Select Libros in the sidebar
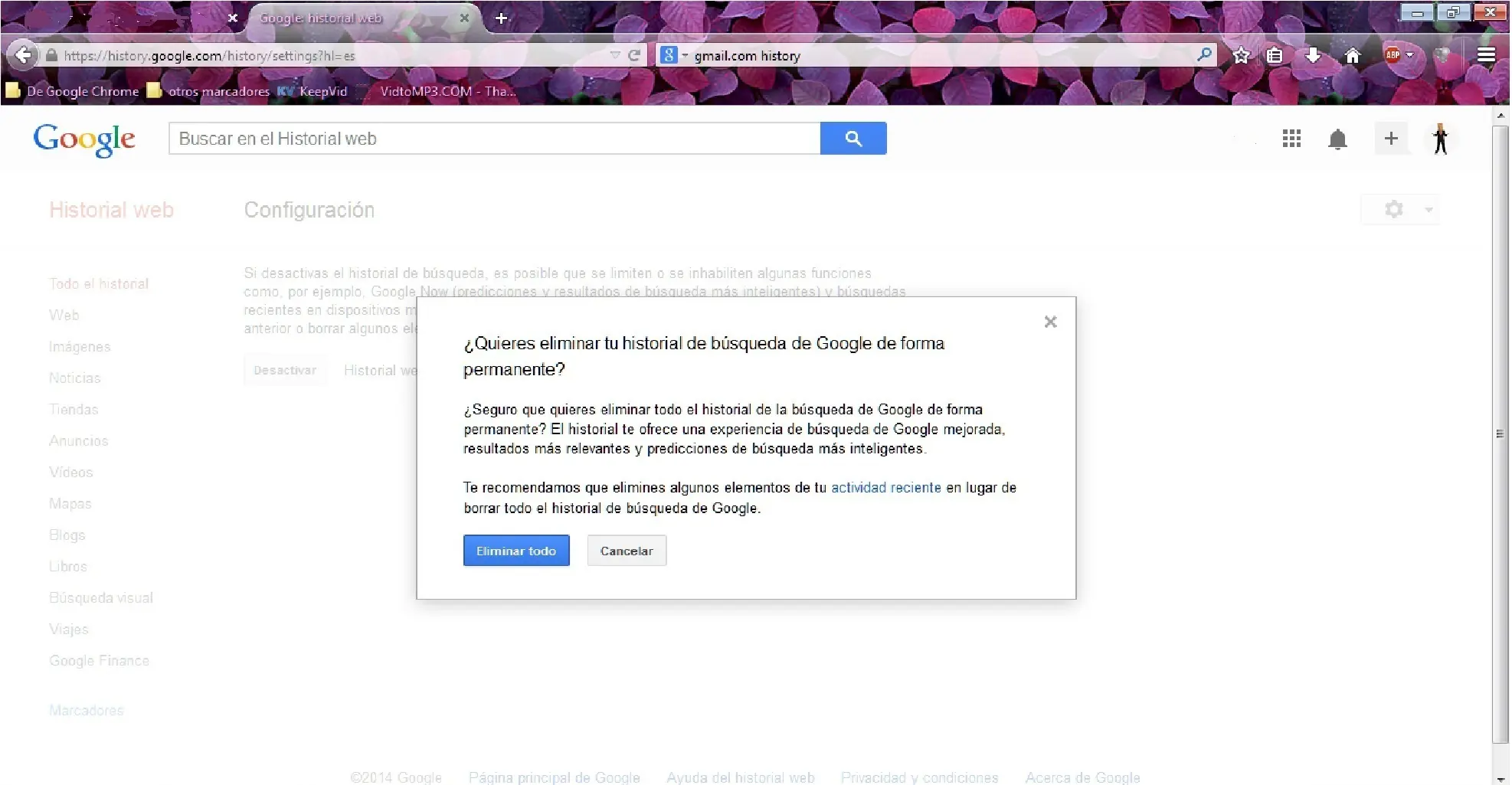The height and width of the screenshot is (785, 1512). click(x=68, y=567)
